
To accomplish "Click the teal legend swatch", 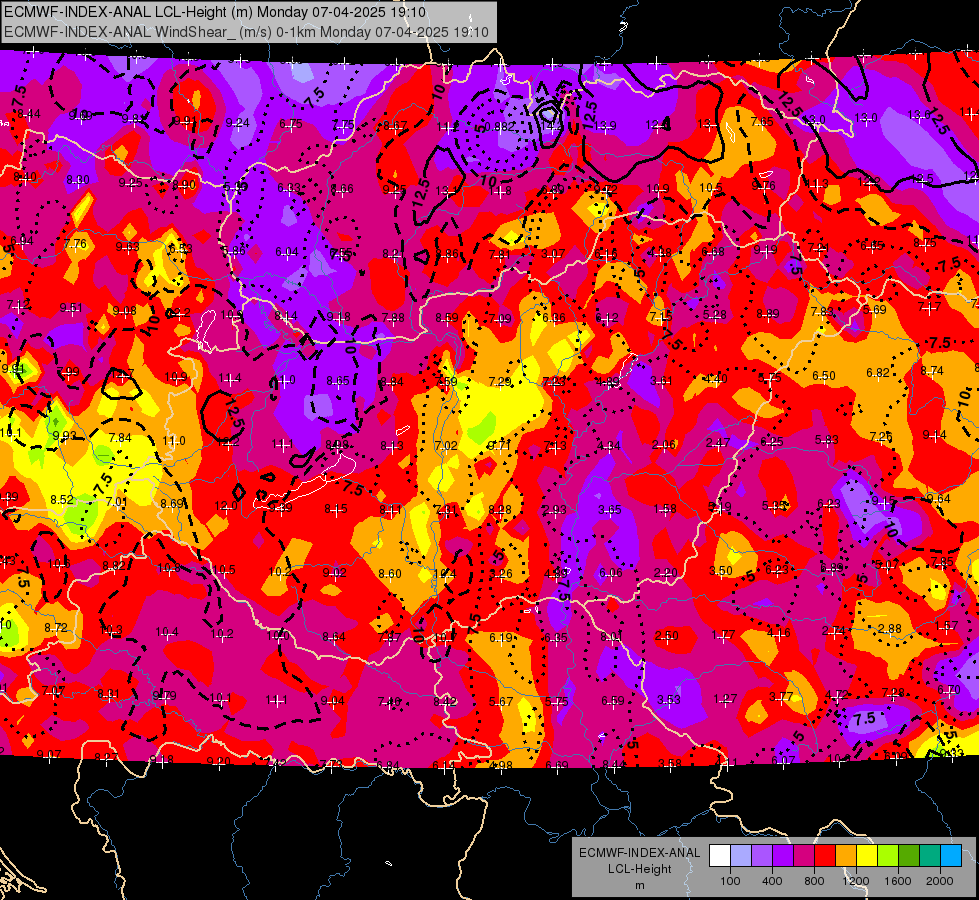I will click(x=930, y=856).
